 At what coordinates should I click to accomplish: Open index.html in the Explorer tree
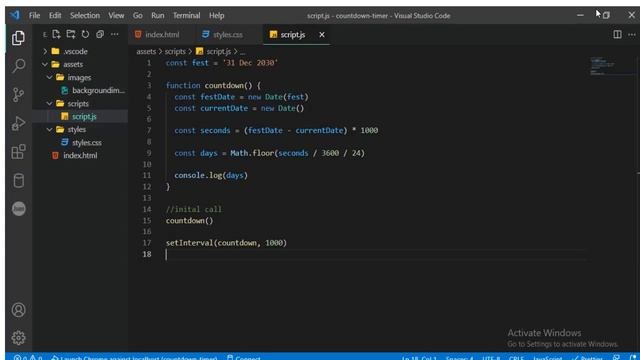(80, 156)
